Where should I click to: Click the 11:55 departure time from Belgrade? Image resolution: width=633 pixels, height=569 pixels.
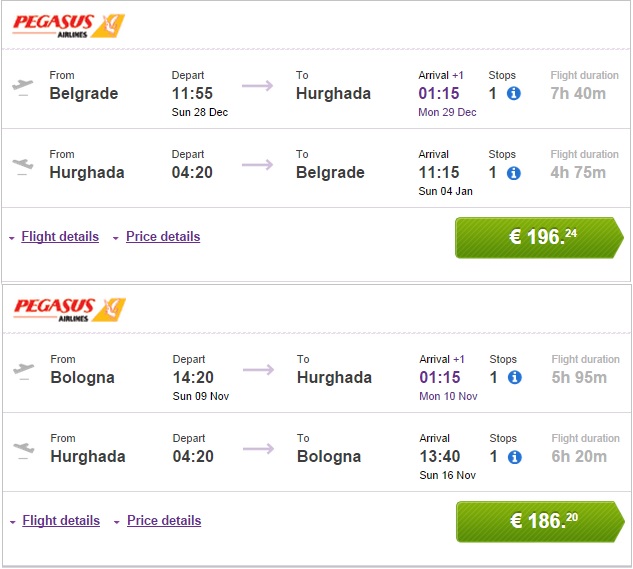(x=193, y=94)
